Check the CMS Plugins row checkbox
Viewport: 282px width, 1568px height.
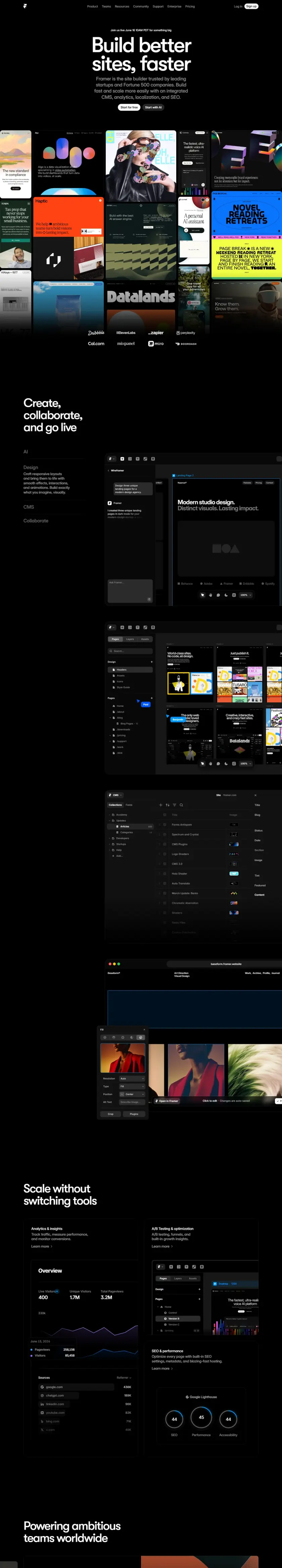pos(165,844)
